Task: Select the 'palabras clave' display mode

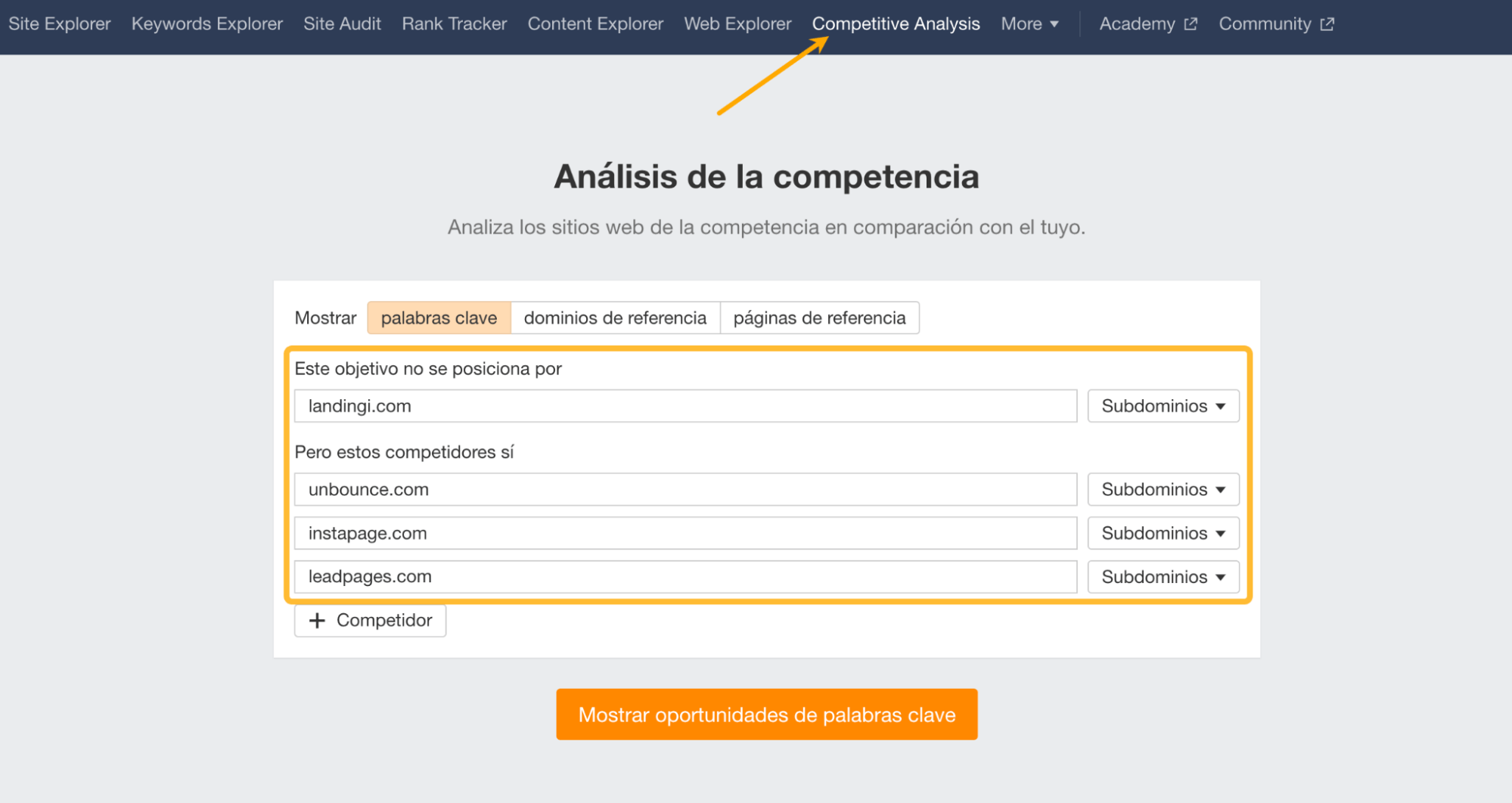Action: point(439,318)
